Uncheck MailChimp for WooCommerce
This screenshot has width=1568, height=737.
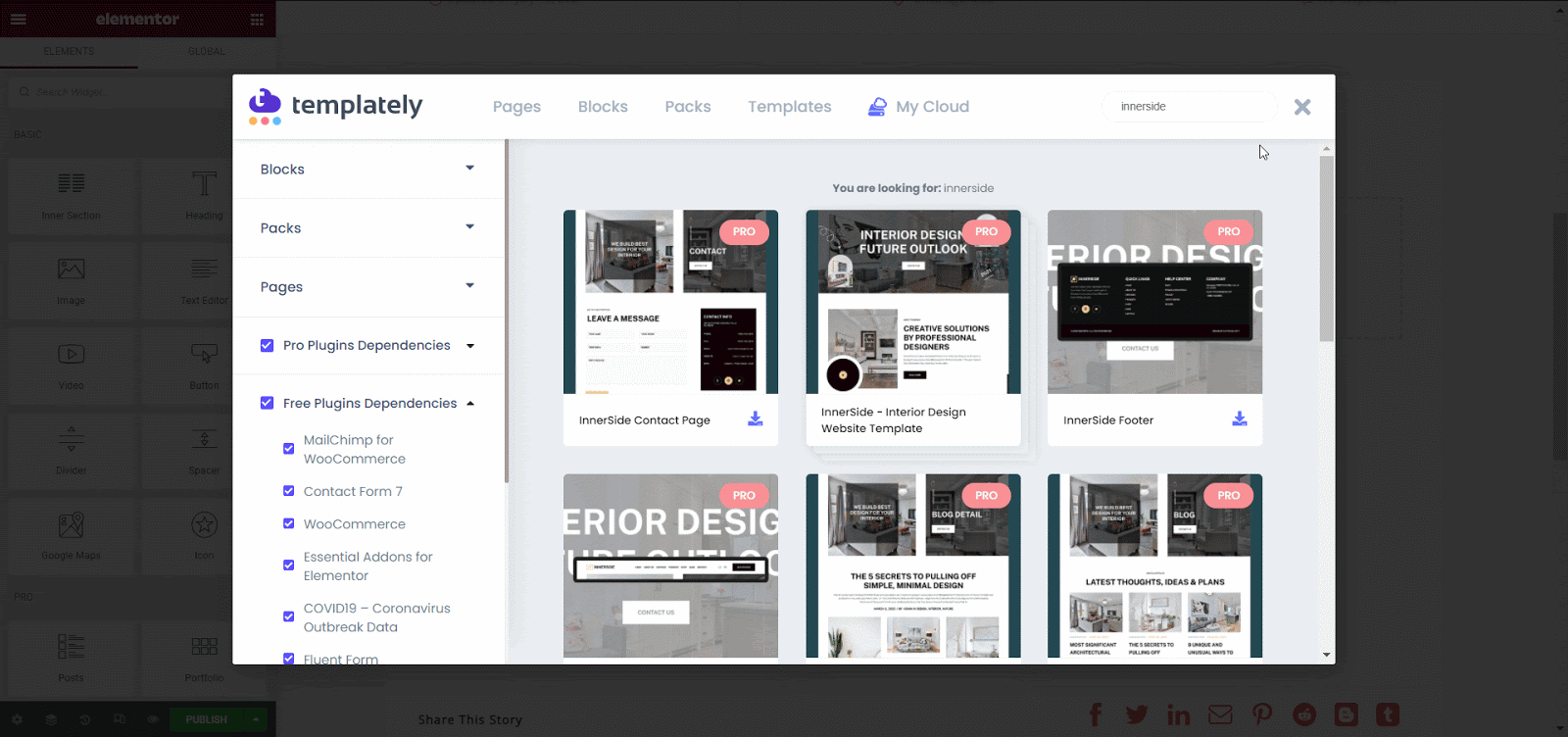[288, 449]
